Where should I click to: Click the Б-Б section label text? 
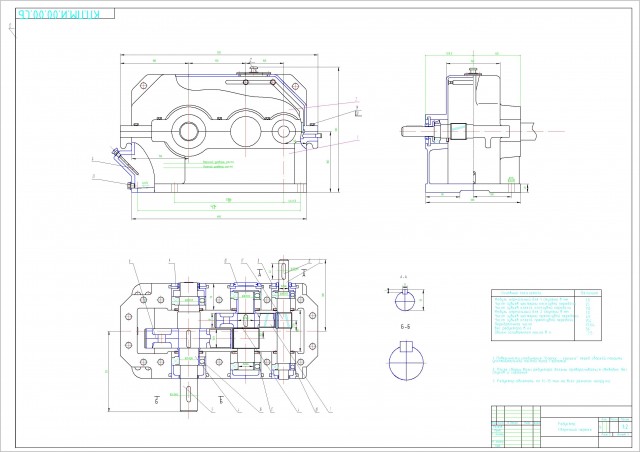[x=406, y=327]
